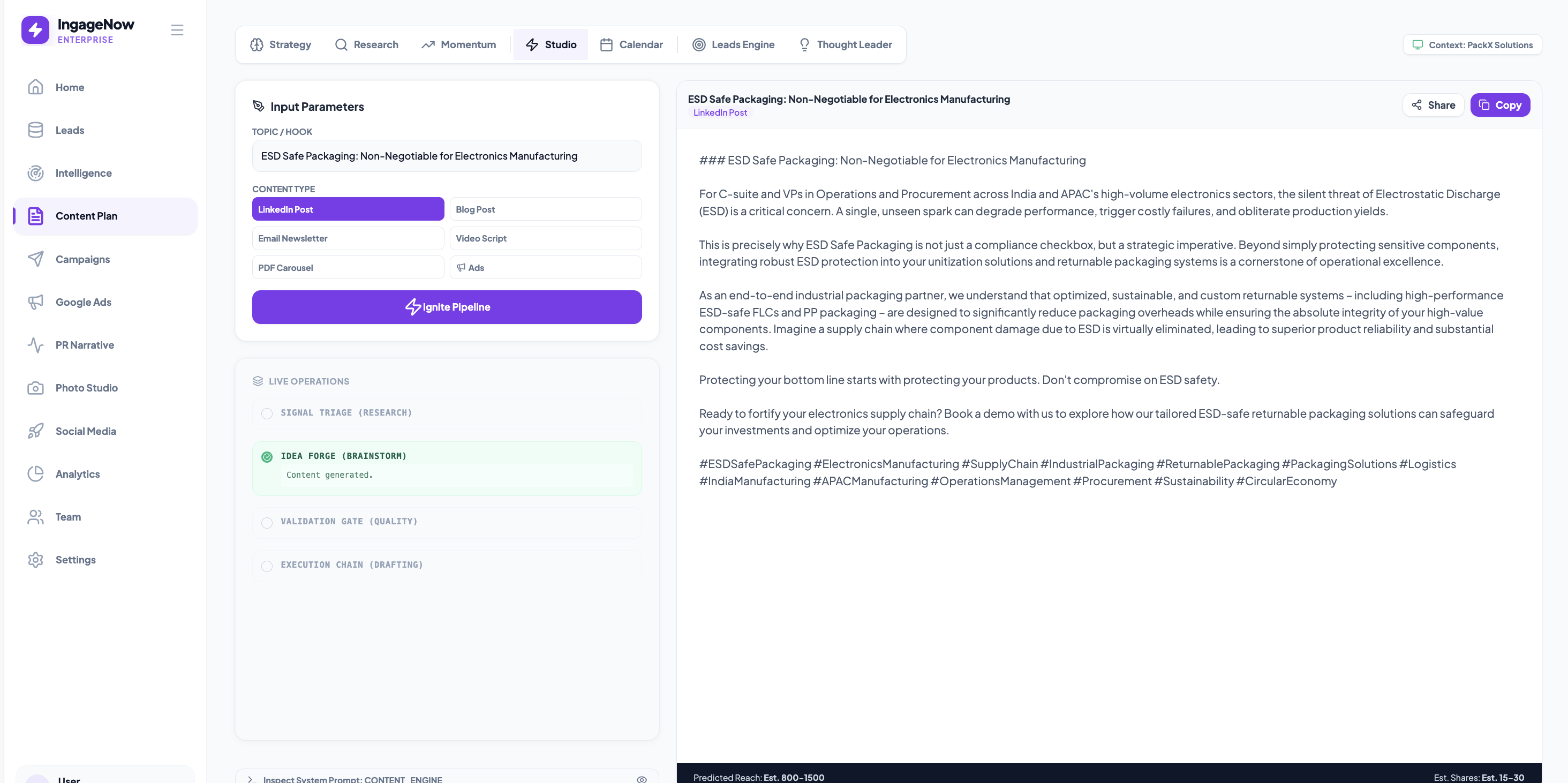Open Context: PackX Solutions selector
1568x783 pixels.
[1472, 45]
